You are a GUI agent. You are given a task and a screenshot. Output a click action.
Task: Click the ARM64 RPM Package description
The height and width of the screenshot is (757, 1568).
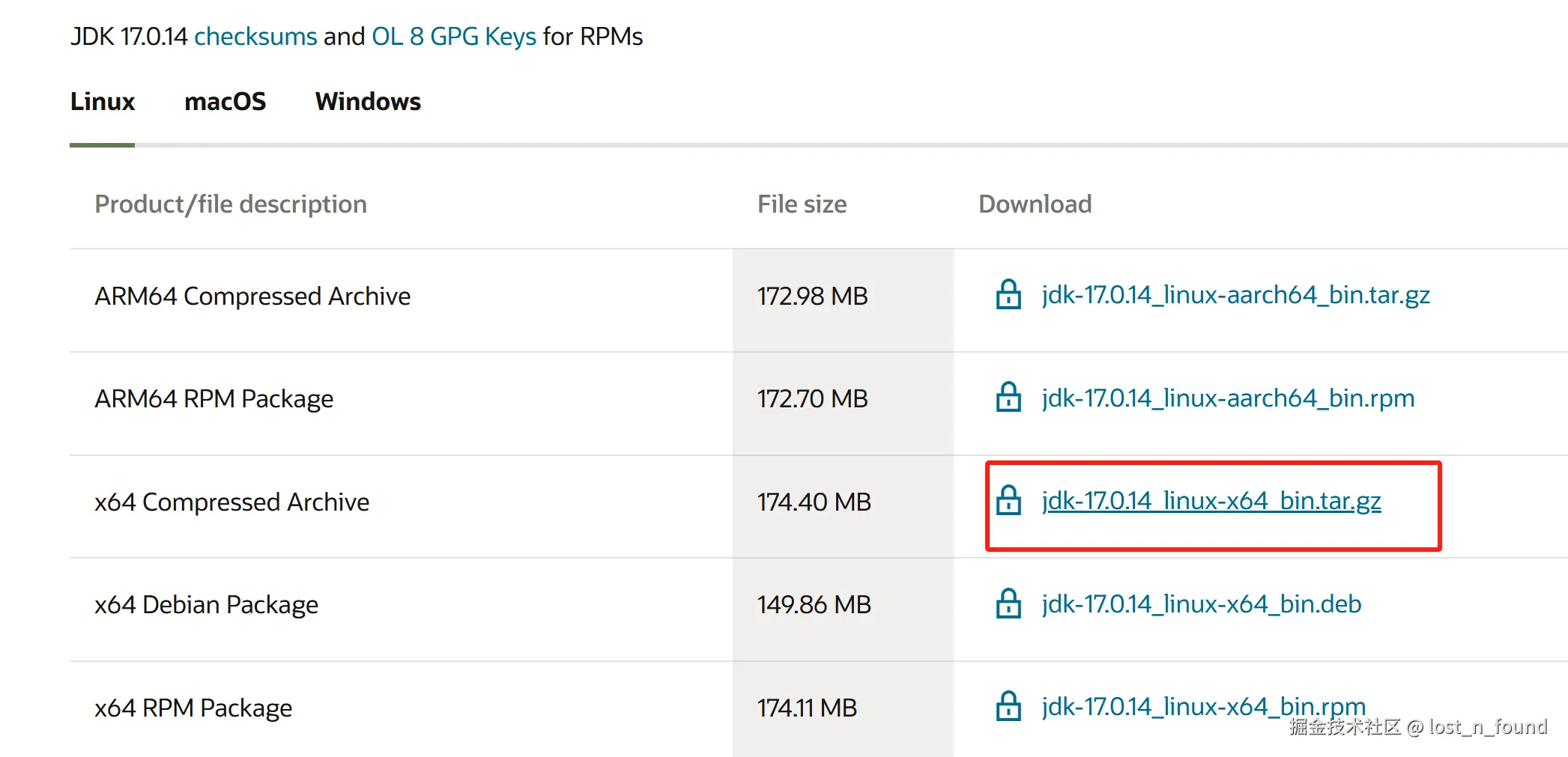click(214, 399)
